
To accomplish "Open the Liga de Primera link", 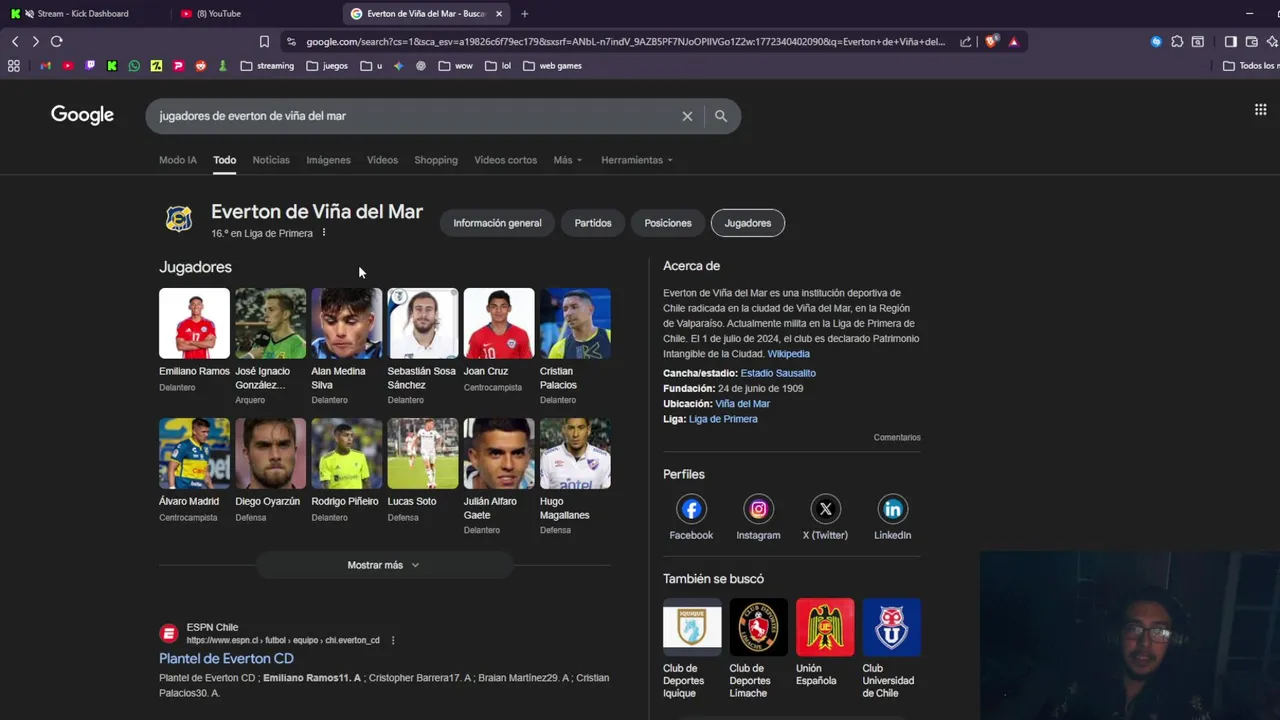I will click(x=723, y=419).
